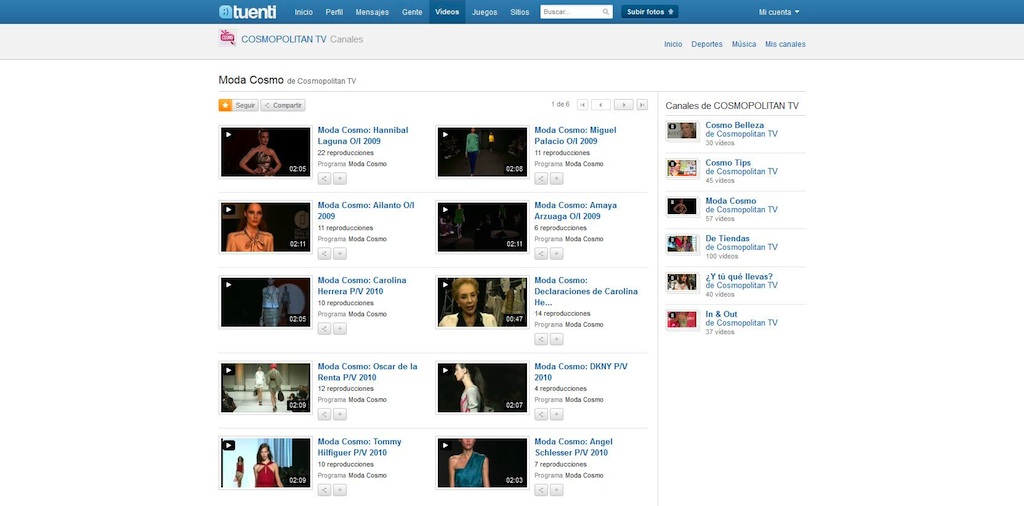Screen dimensions: 1024x506
Task: Open the Moda Cosmo channel in sidebar
Action: click(731, 201)
